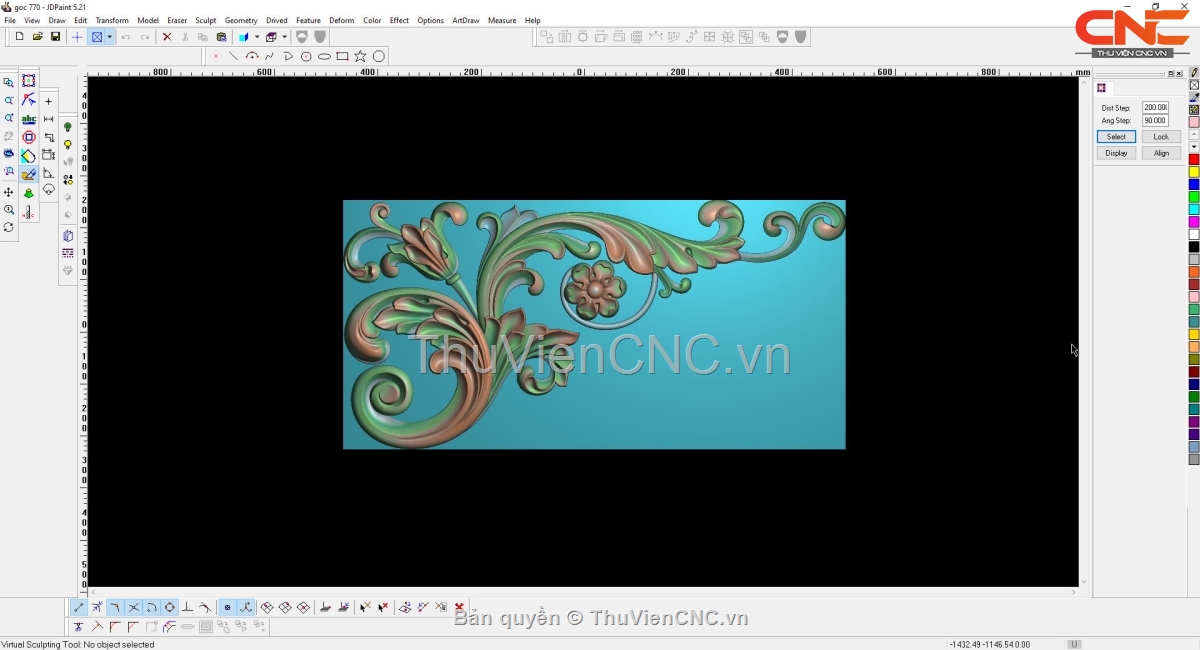Click the Save file icon
Screen dimensions: 1200x650
pyautogui.click(x=55, y=37)
